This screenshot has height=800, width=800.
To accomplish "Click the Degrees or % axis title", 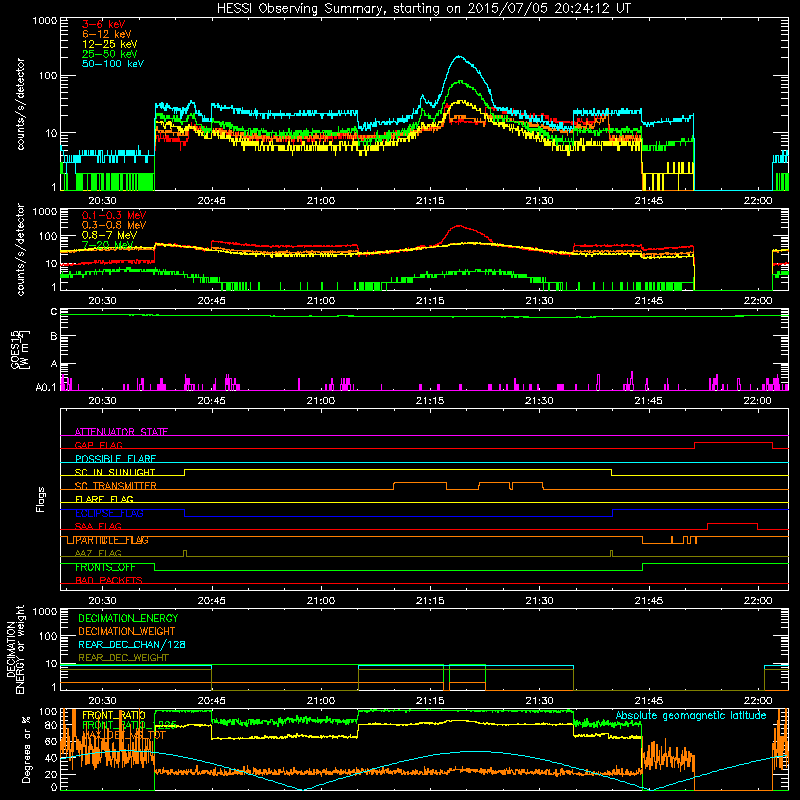I will [26, 749].
